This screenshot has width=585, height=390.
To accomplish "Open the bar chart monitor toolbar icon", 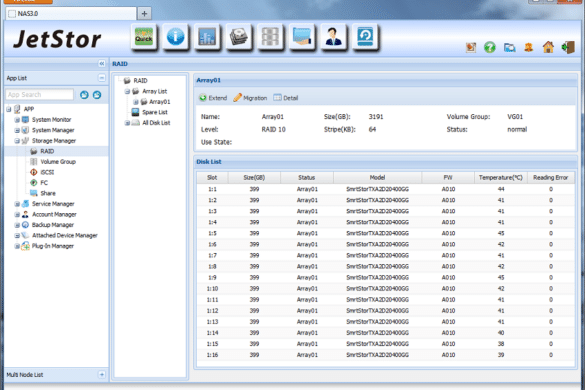I will (x=207, y=37).
